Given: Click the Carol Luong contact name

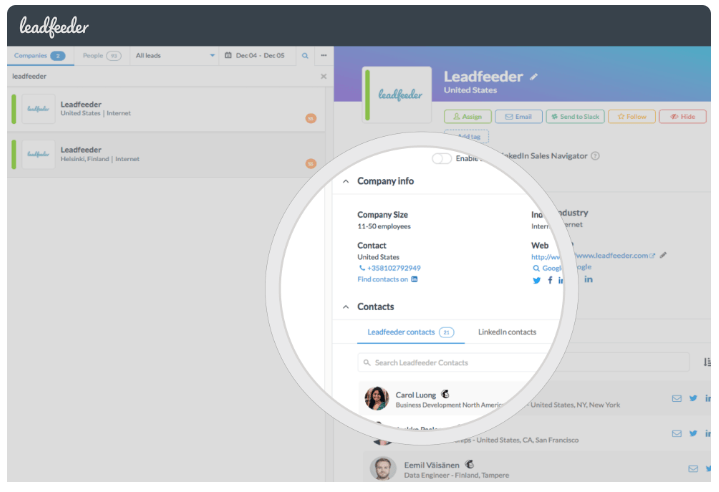Looking at the screenshot, I should pyautogui.click(x=416, y=395).
